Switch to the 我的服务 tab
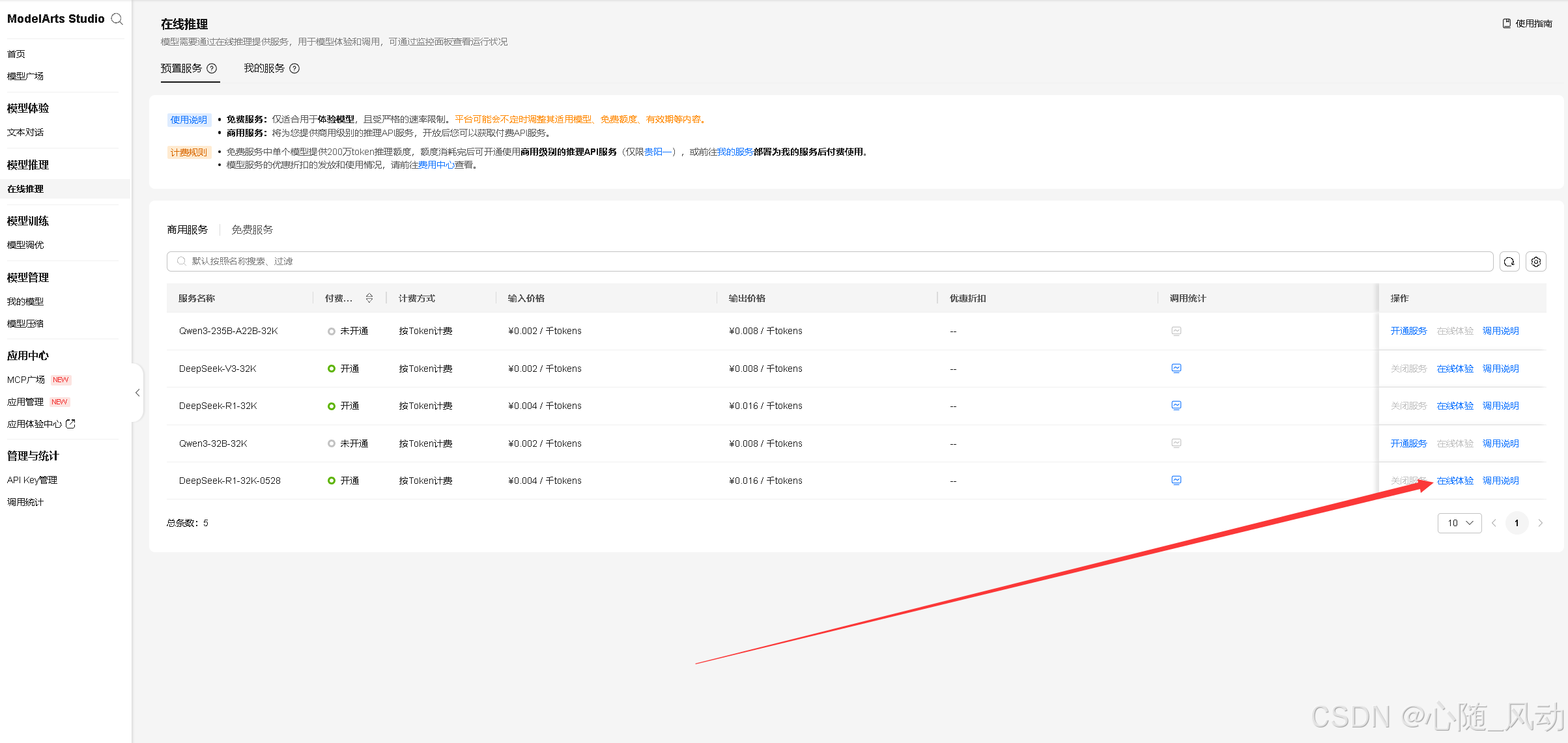 (264, 68)
